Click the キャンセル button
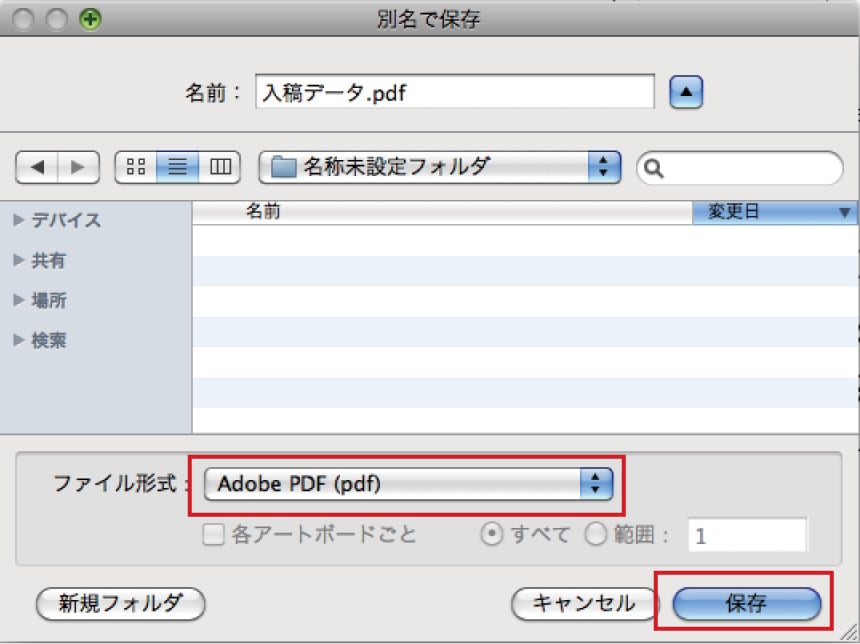The height and width of the screenshot is (644, 860). 584,603
